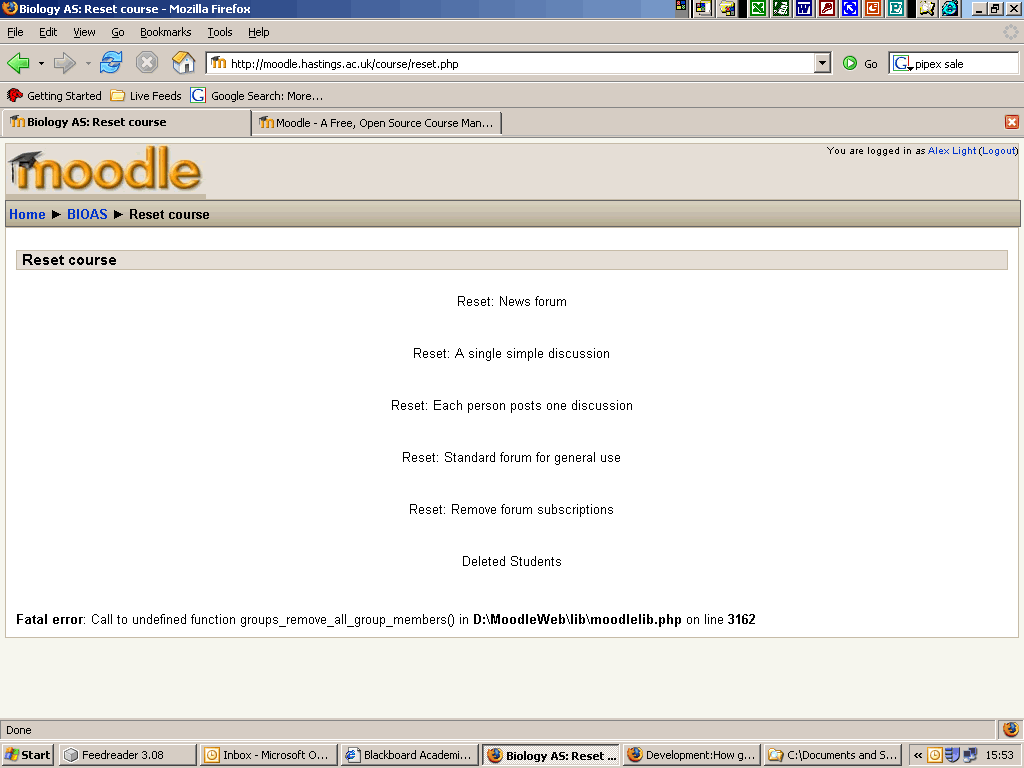Click the security shield tray icon
Image resolution: width=1024 pixels, height=768 pixels.
(953, 756)
